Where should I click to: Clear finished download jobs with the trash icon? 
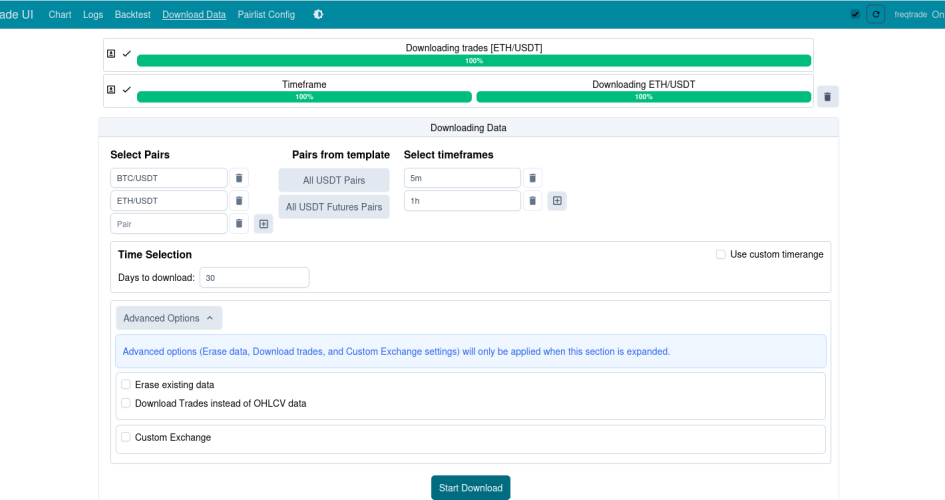[827, 96]
